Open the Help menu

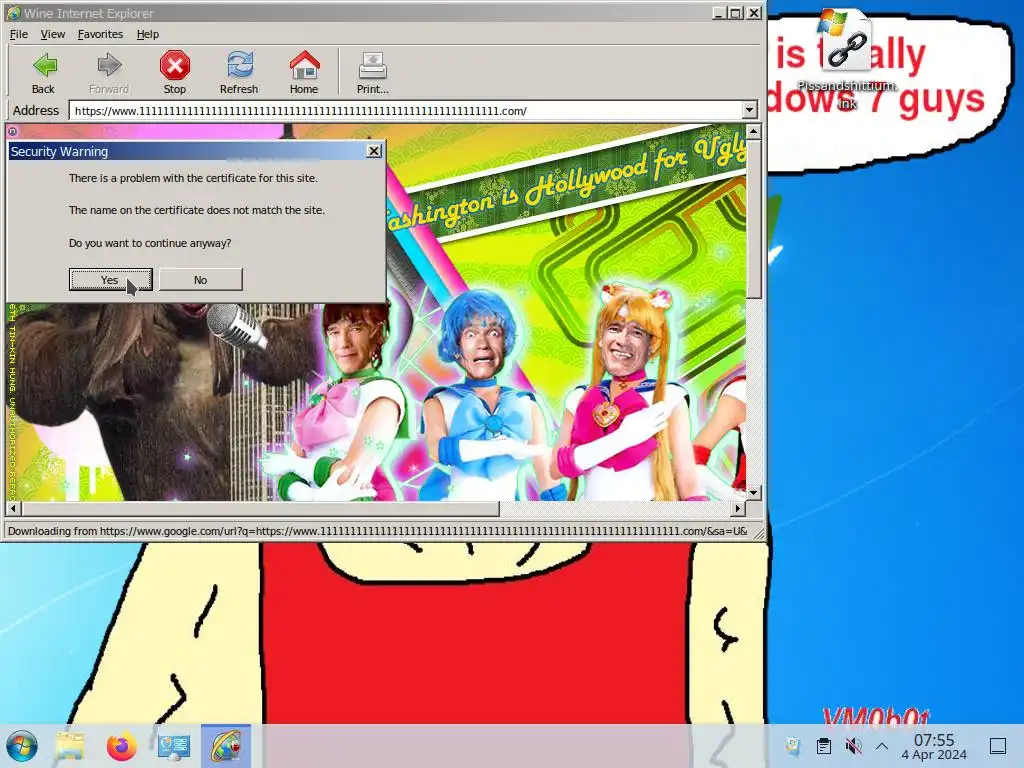pos(148,34)
